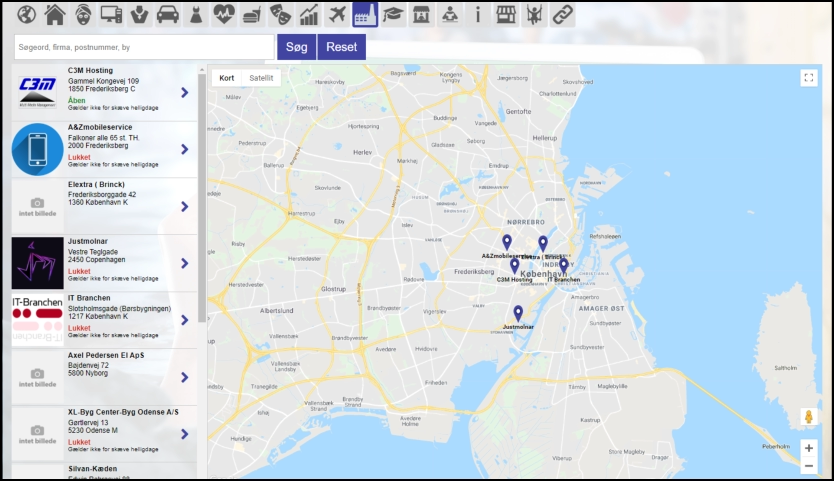The width and height of the screenshot is (834, 481).
Task: Zoom in on the map
Action: 808,448
